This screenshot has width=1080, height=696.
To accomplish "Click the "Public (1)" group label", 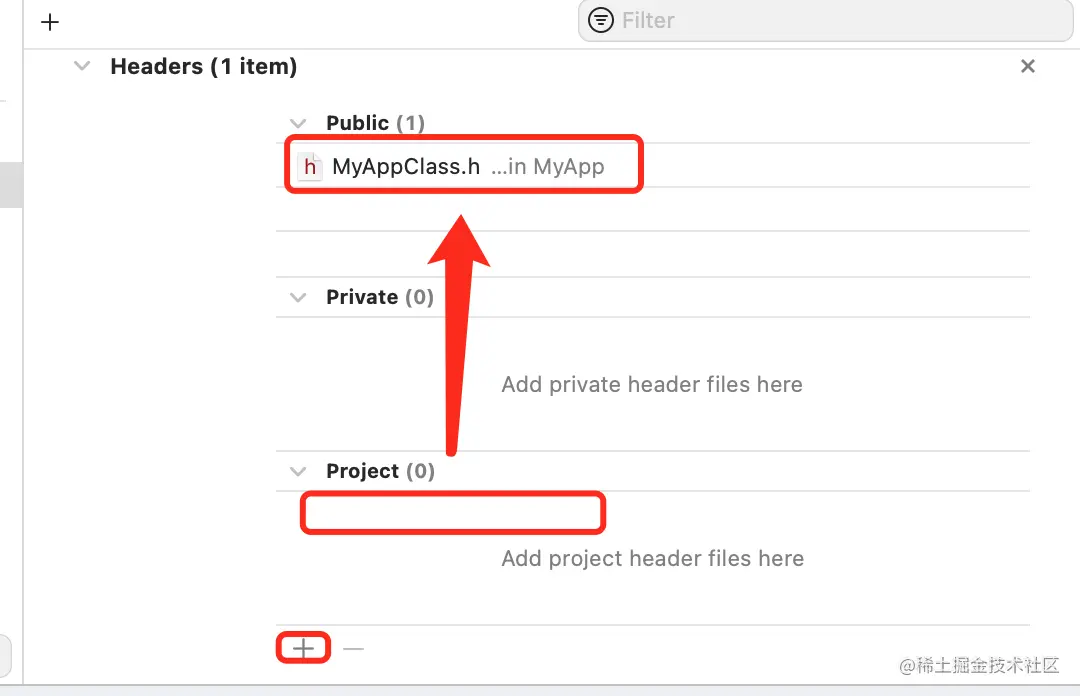I will (x=375, y=123).
